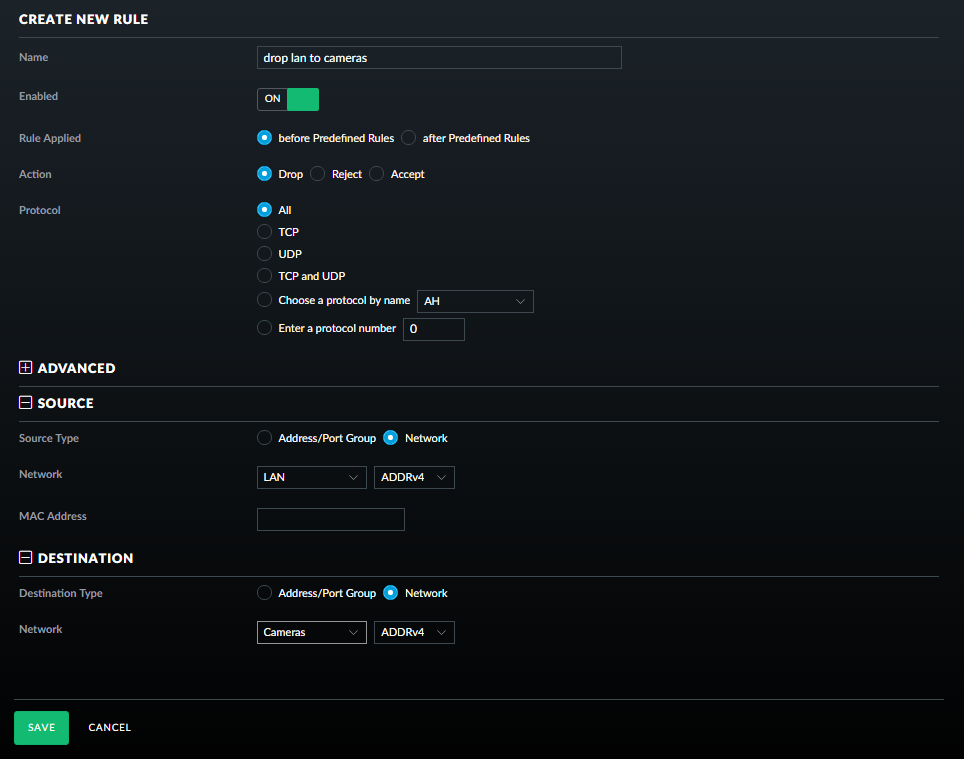Click the Save button
This screenshot has width=964, height=759.
click(41, 728)
